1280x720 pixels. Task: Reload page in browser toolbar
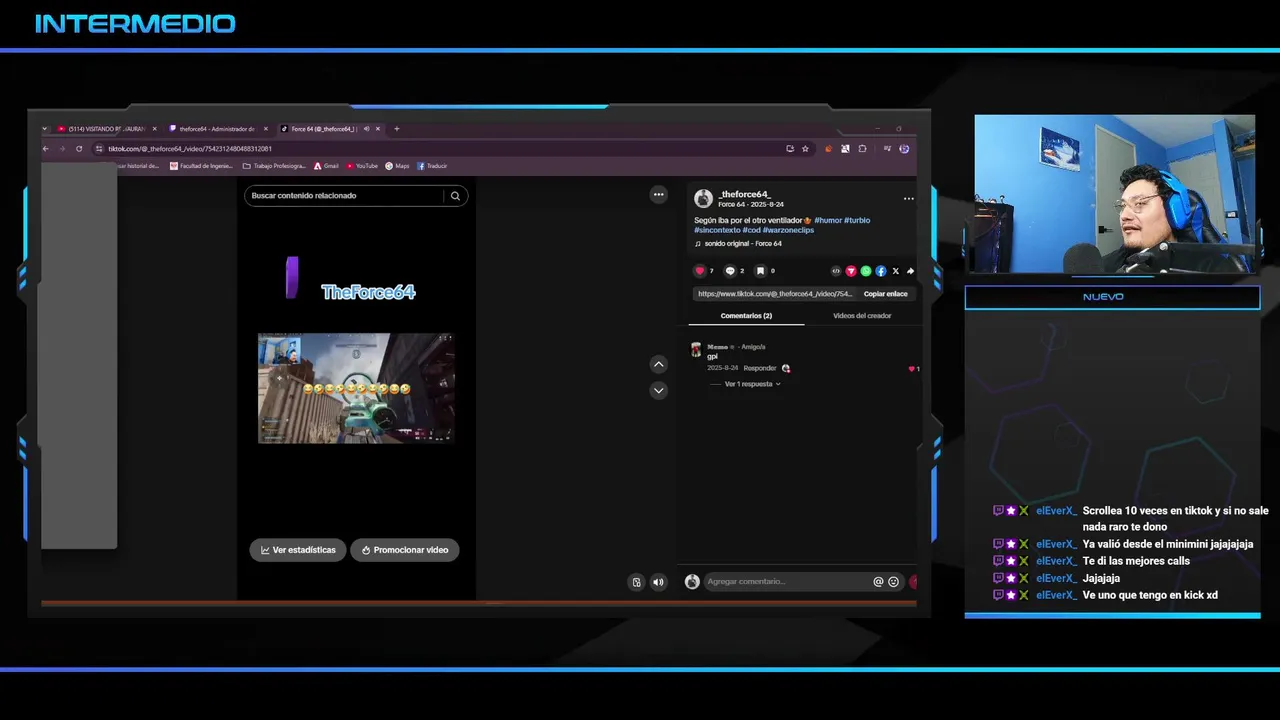[79, 149]
